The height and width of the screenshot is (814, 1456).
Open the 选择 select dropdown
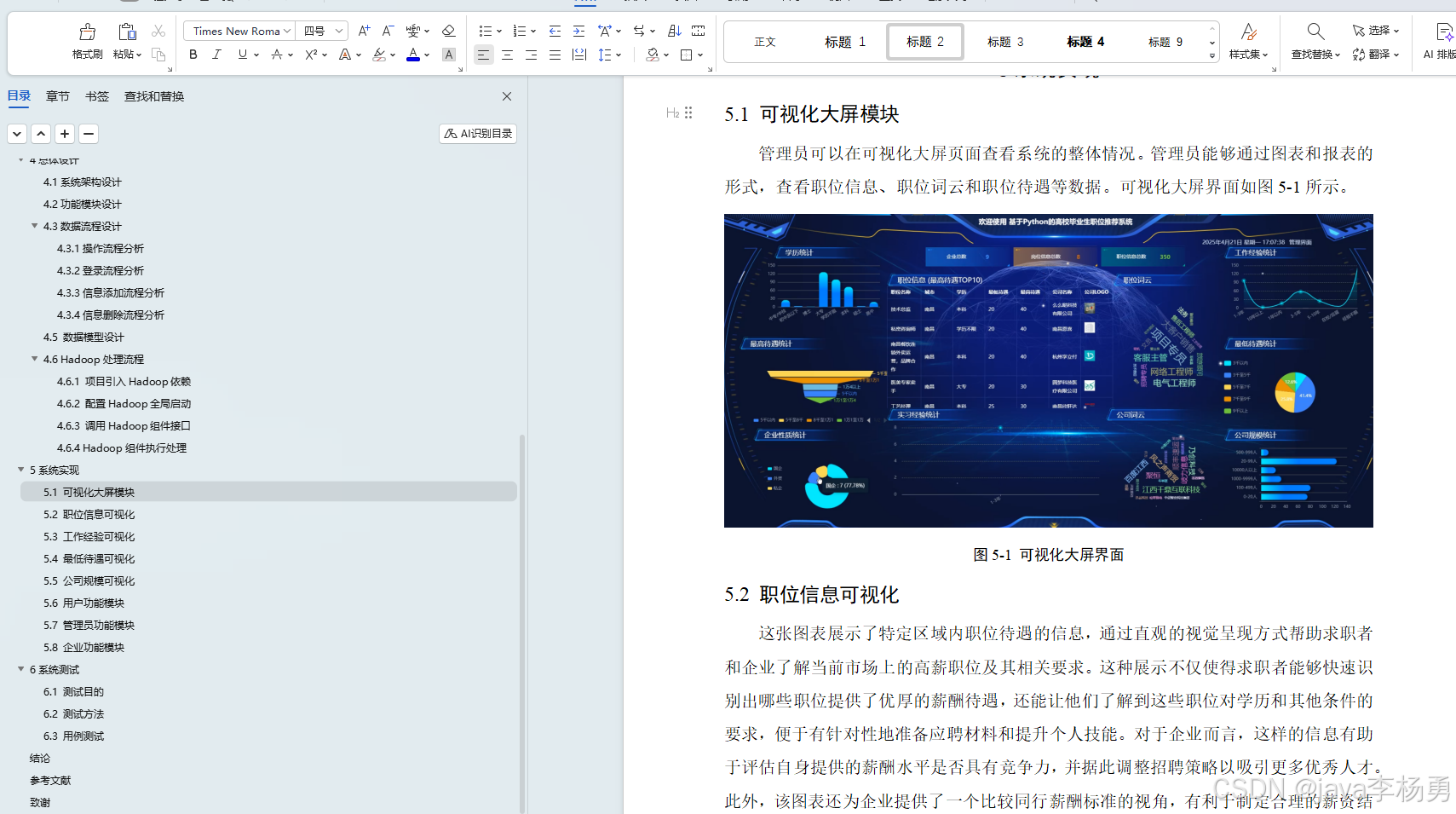(1376, 31)
